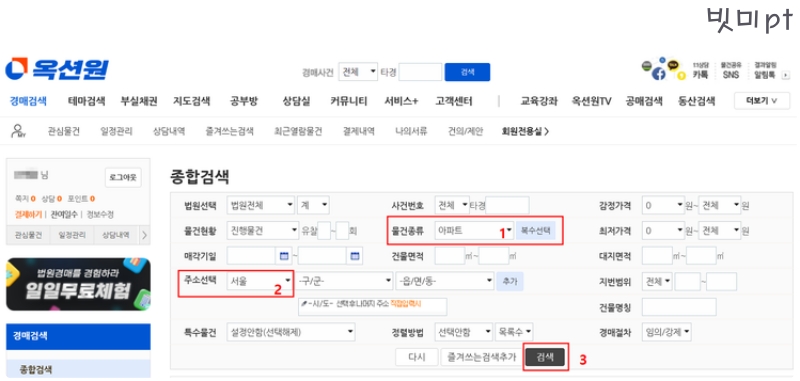Open the 커뮤니티 menu
The image size is (800, 381).
[x=348, y=101]
